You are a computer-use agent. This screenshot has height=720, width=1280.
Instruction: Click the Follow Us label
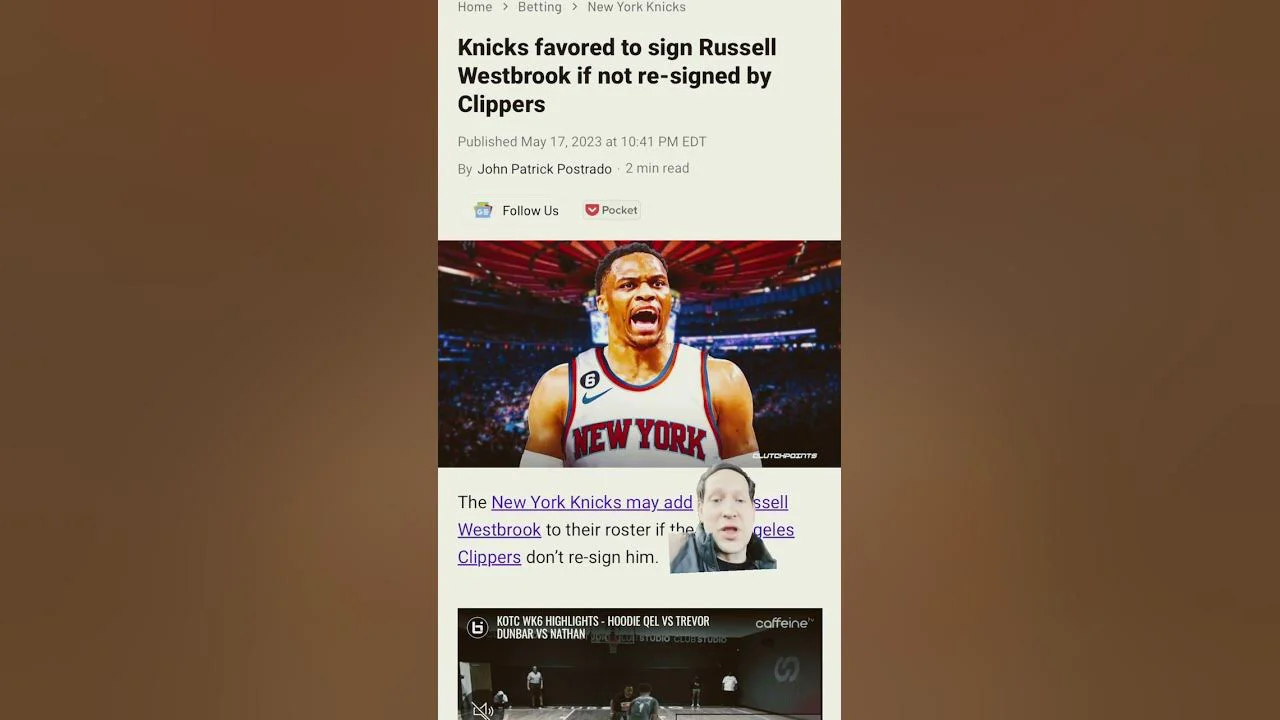[x=530, y=211]
